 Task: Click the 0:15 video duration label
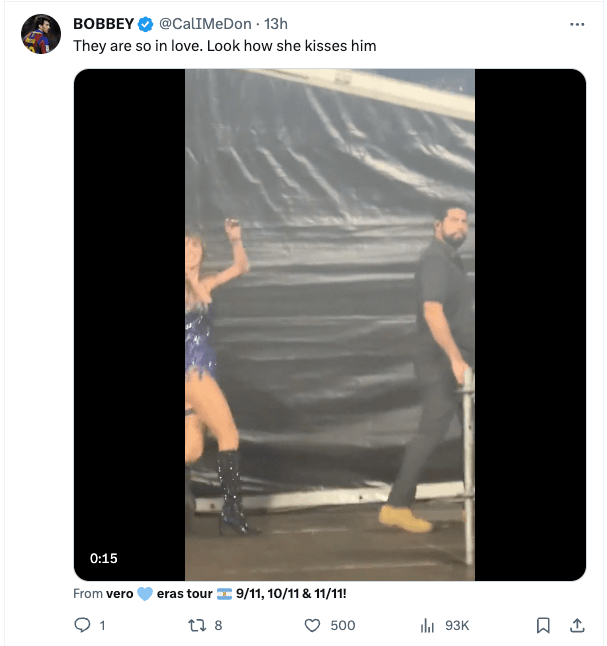tap(103, 558)
